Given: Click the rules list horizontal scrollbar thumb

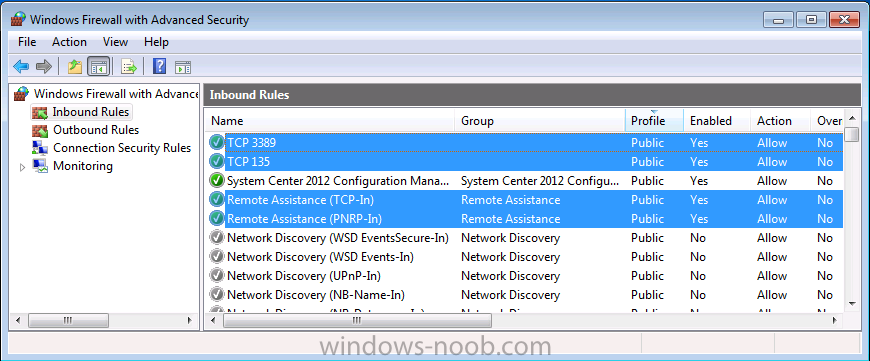Looking at the screenshot, I should [357, 321].
